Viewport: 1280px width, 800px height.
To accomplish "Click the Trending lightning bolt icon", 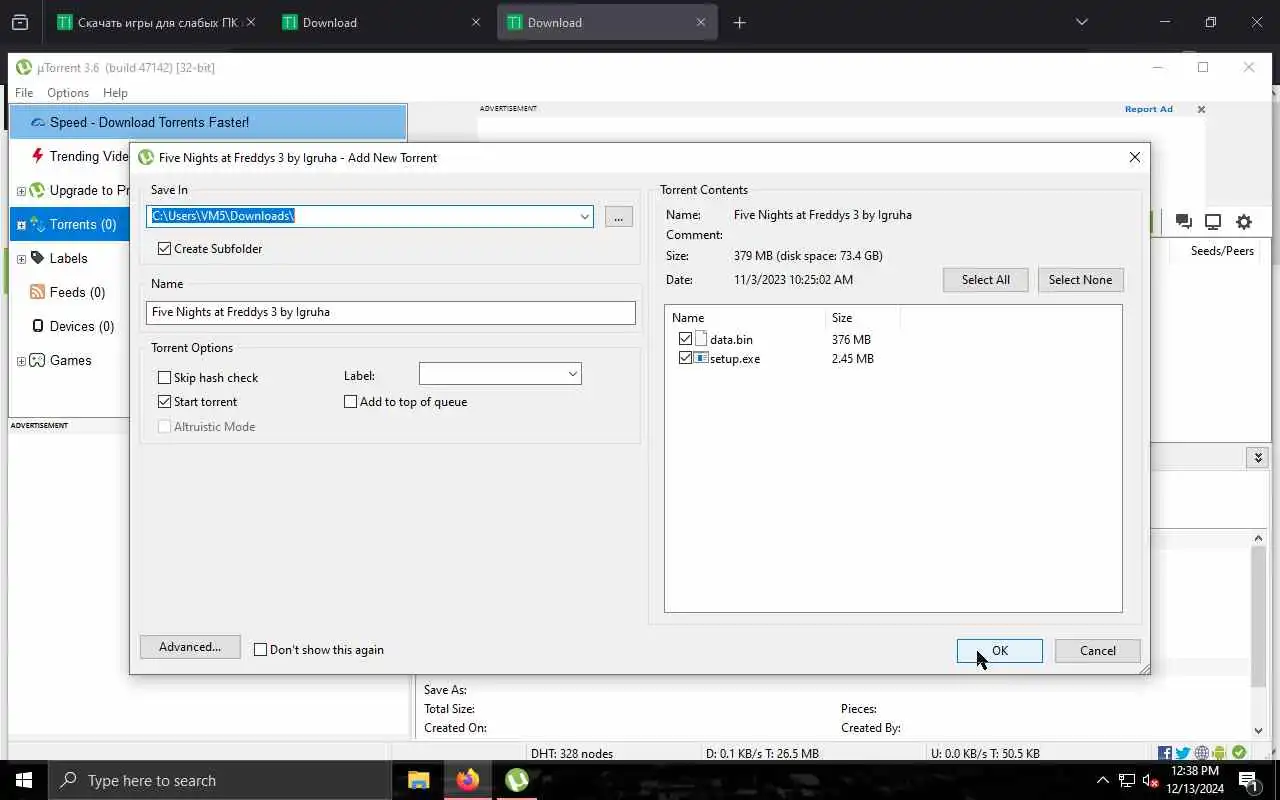I will [38, 156].
